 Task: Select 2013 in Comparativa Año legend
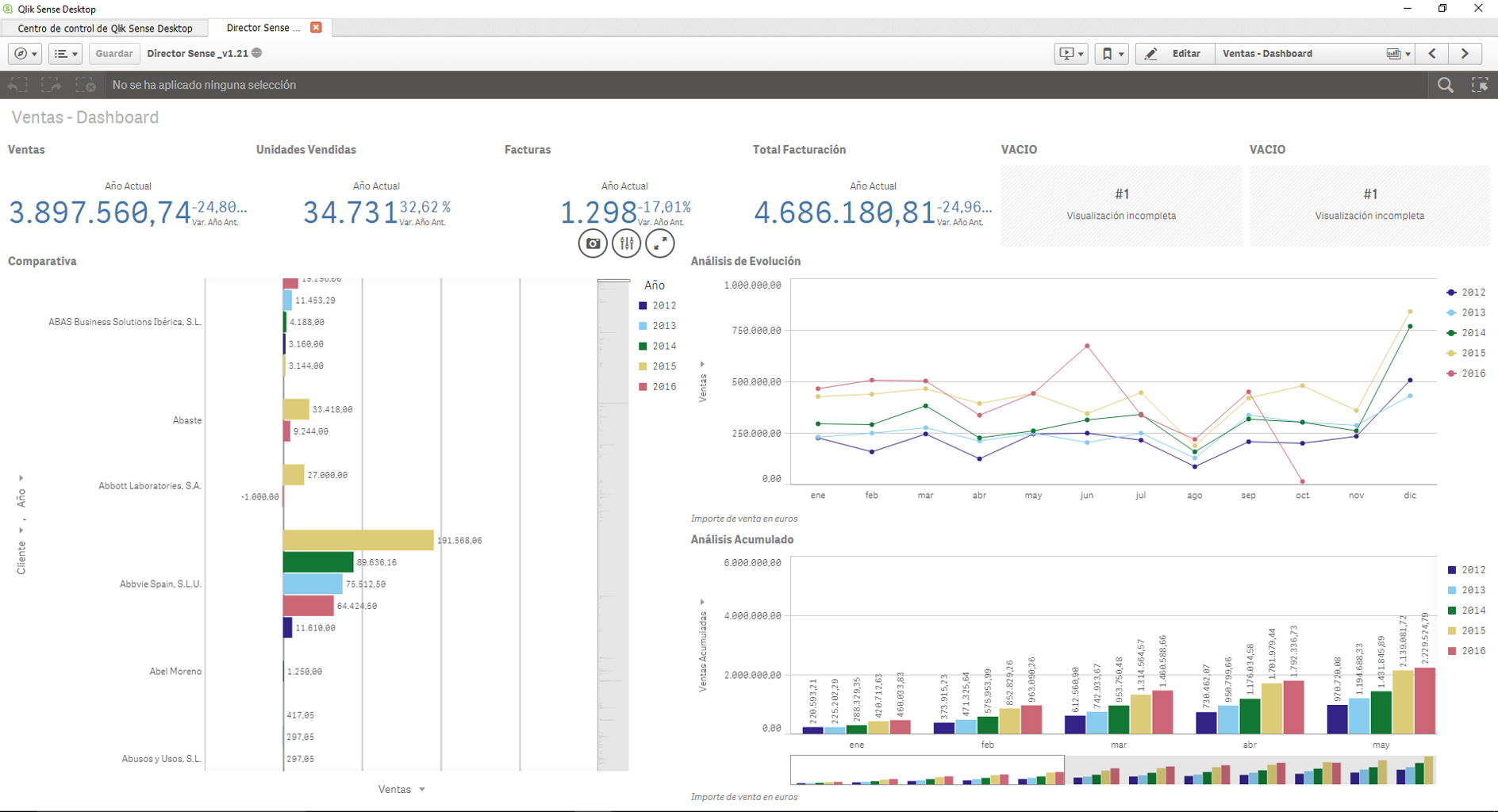click(x=658, y=326)
